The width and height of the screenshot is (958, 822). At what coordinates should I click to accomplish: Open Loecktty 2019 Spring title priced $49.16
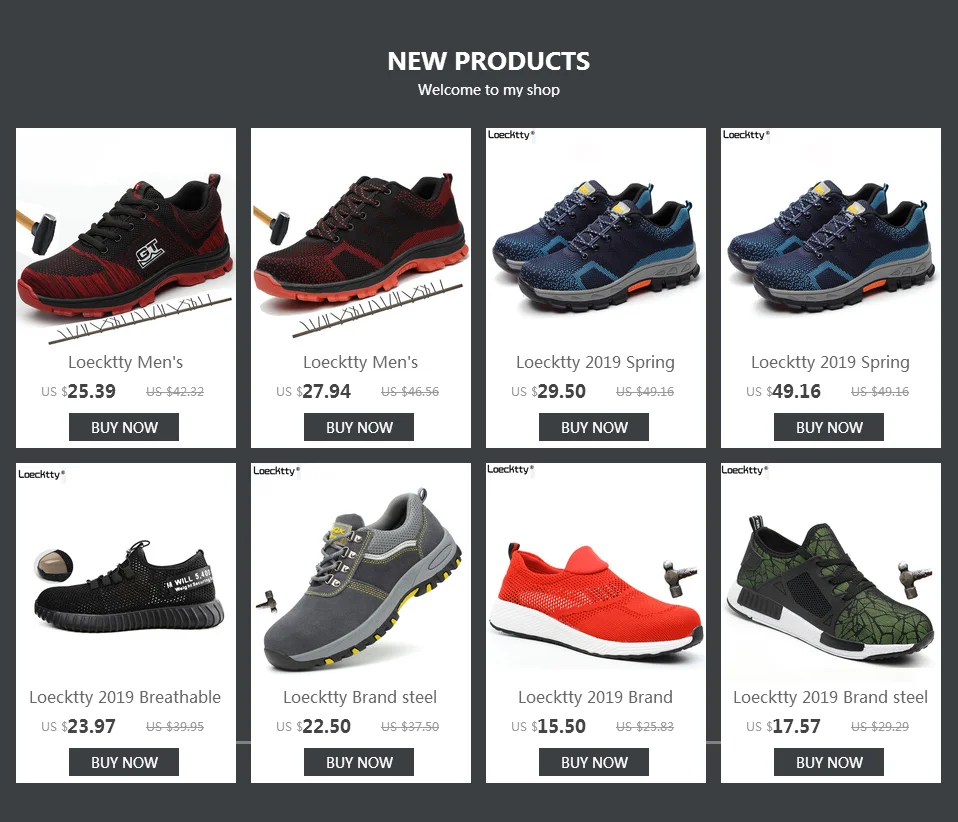pos(830,362)
